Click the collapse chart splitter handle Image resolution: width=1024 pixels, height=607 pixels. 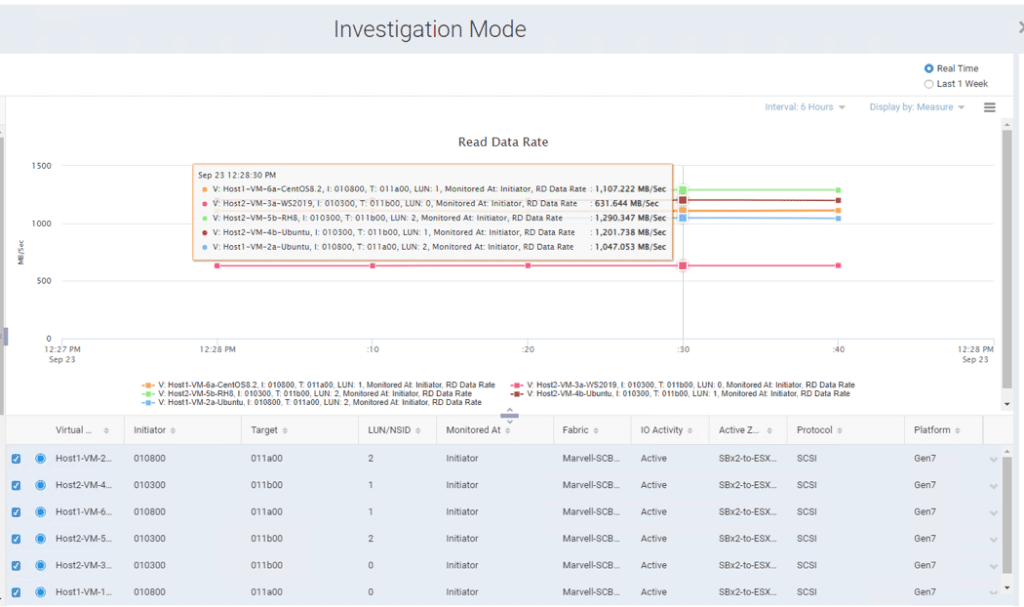coord(509,416)
